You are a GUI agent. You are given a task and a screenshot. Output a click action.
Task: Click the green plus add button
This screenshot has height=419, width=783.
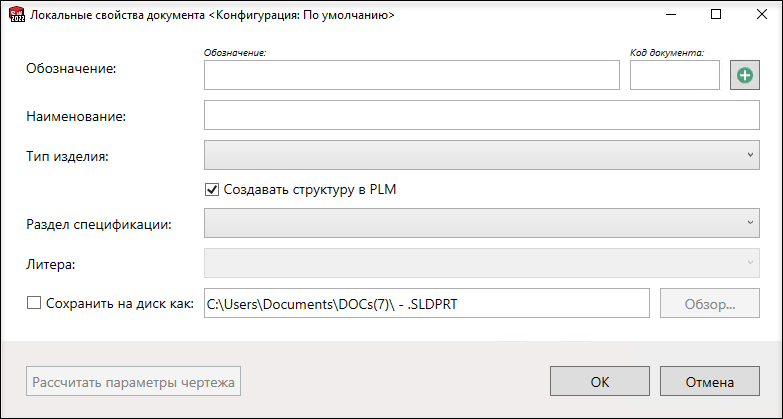(x=745, y=75)
